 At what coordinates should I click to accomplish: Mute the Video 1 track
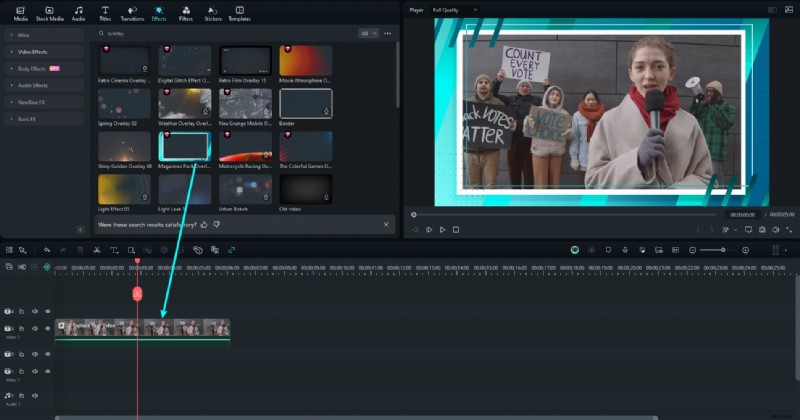coord(35,372)
